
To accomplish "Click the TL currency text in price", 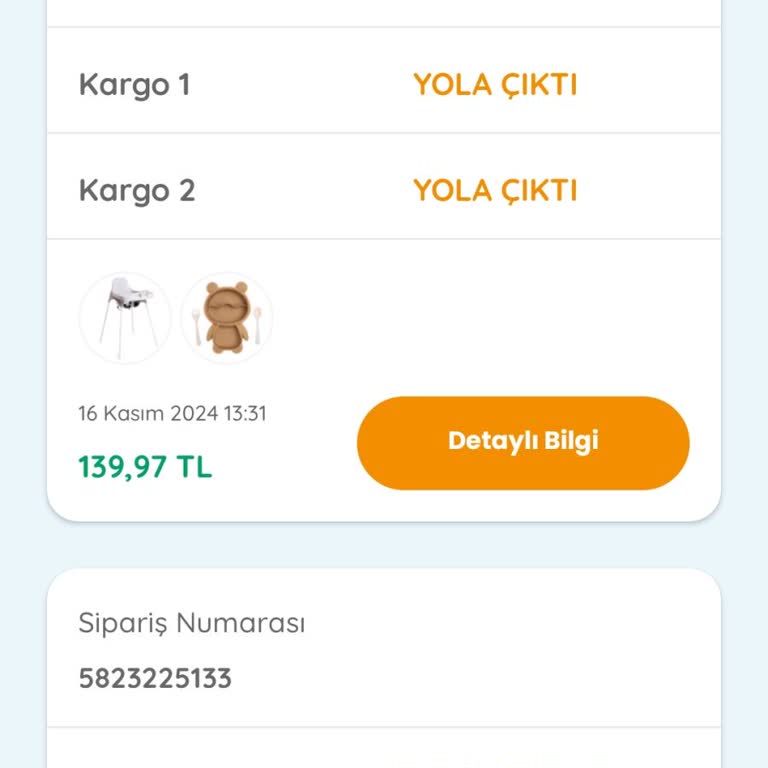I will (195, 467).
